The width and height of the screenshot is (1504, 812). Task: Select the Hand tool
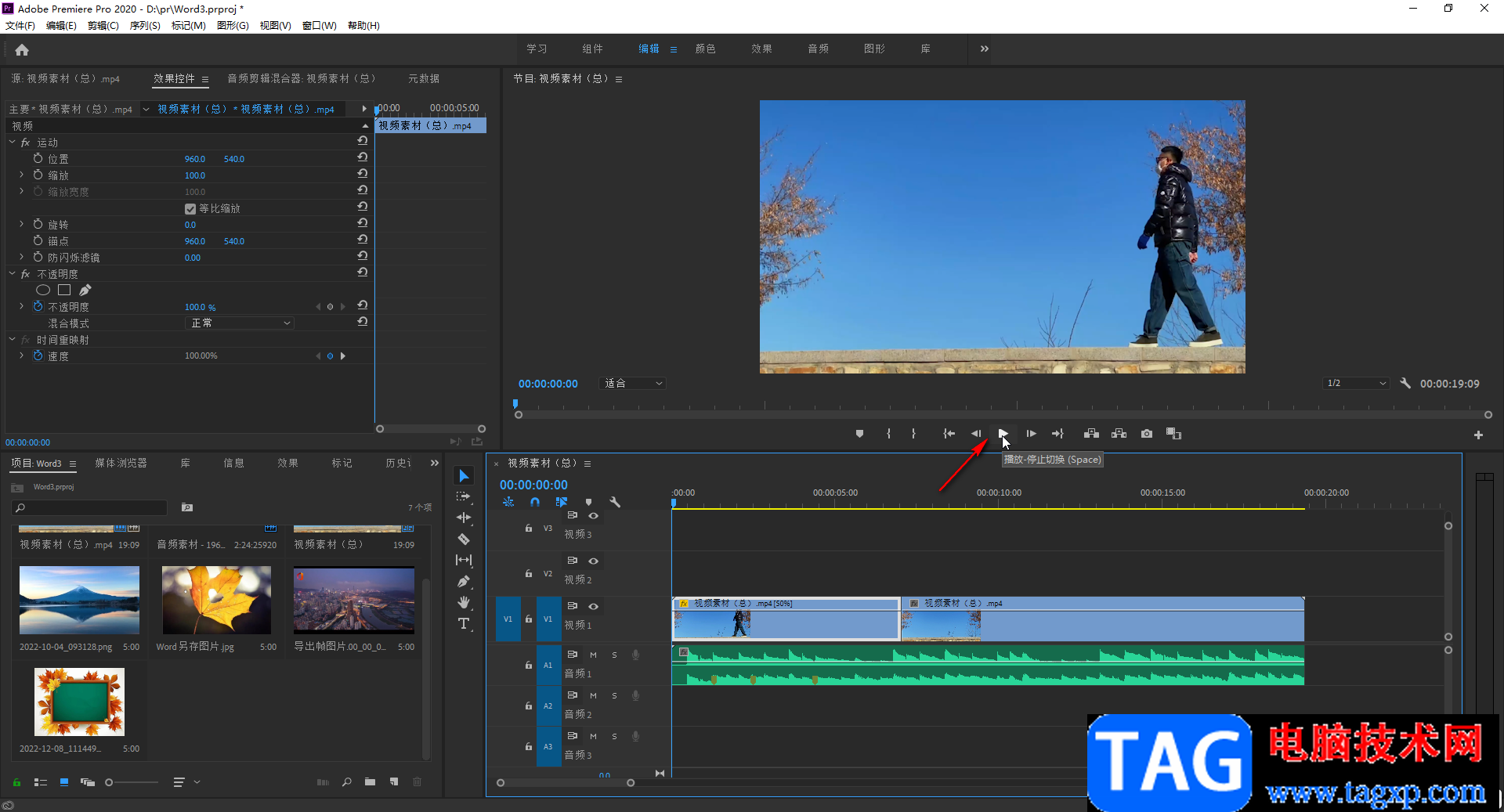[464, 602]
